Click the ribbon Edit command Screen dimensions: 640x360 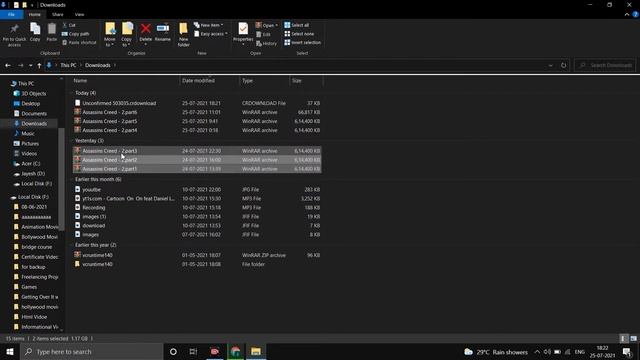(263, 34)
